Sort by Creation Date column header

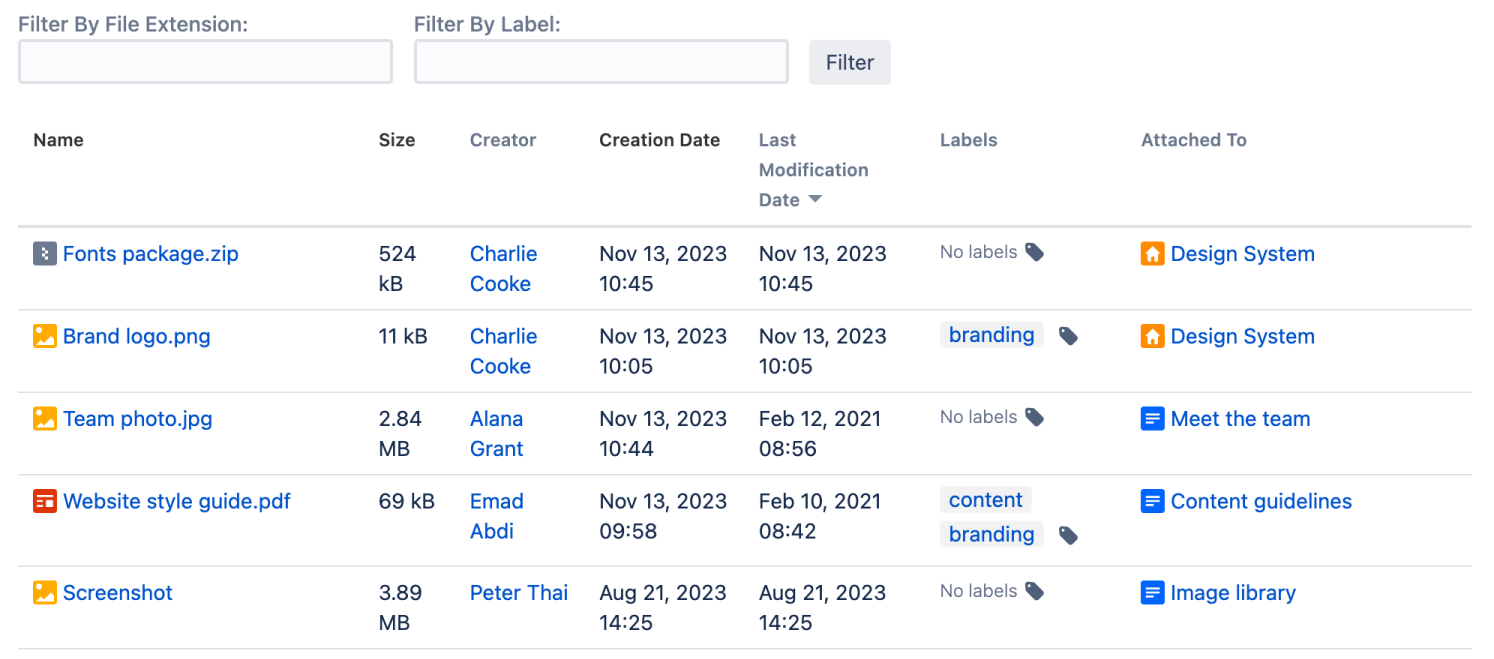tap(659, 140)
